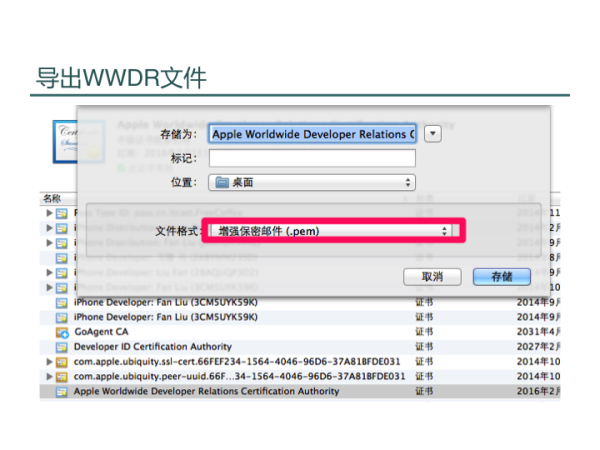The image size is (600, 450).
Task: Click the Developer ID Certification Authority icon
Action: (x=61, y=347)
